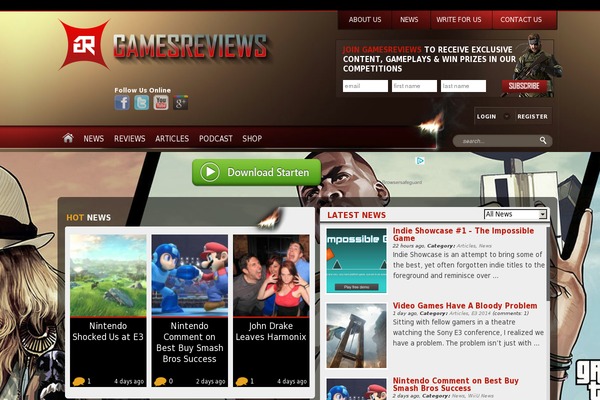Viewport: 600px width, 400px height.
Task: Open Nintendo Comment on Best Buy headline in Latest News
Action: [455, 384]
